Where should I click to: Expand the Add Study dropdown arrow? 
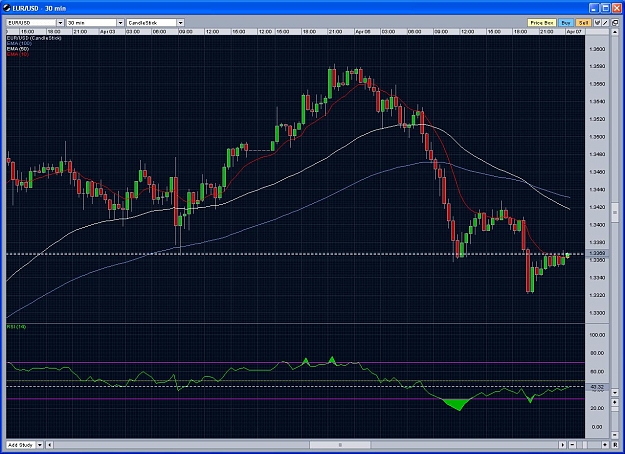(x=40, y=445)
